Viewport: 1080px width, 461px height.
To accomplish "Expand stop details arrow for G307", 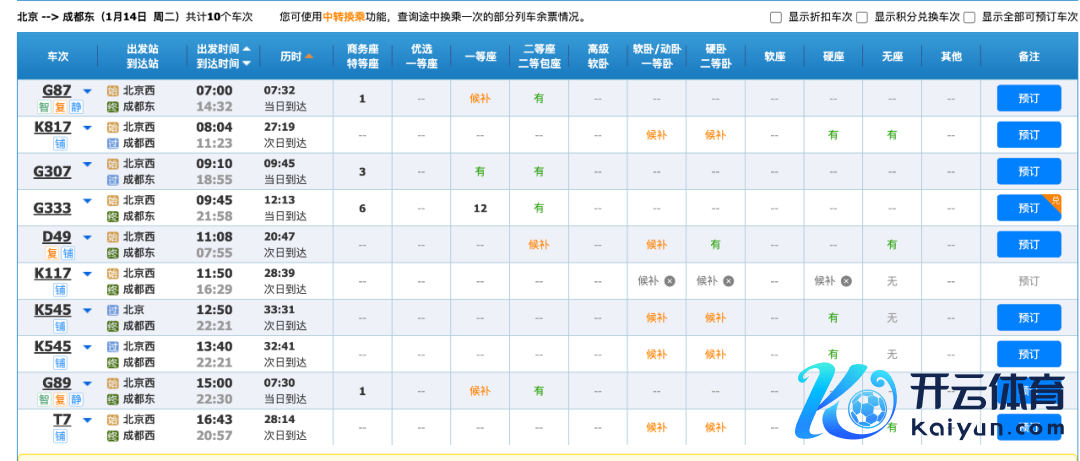I will (x=87, y=164).
